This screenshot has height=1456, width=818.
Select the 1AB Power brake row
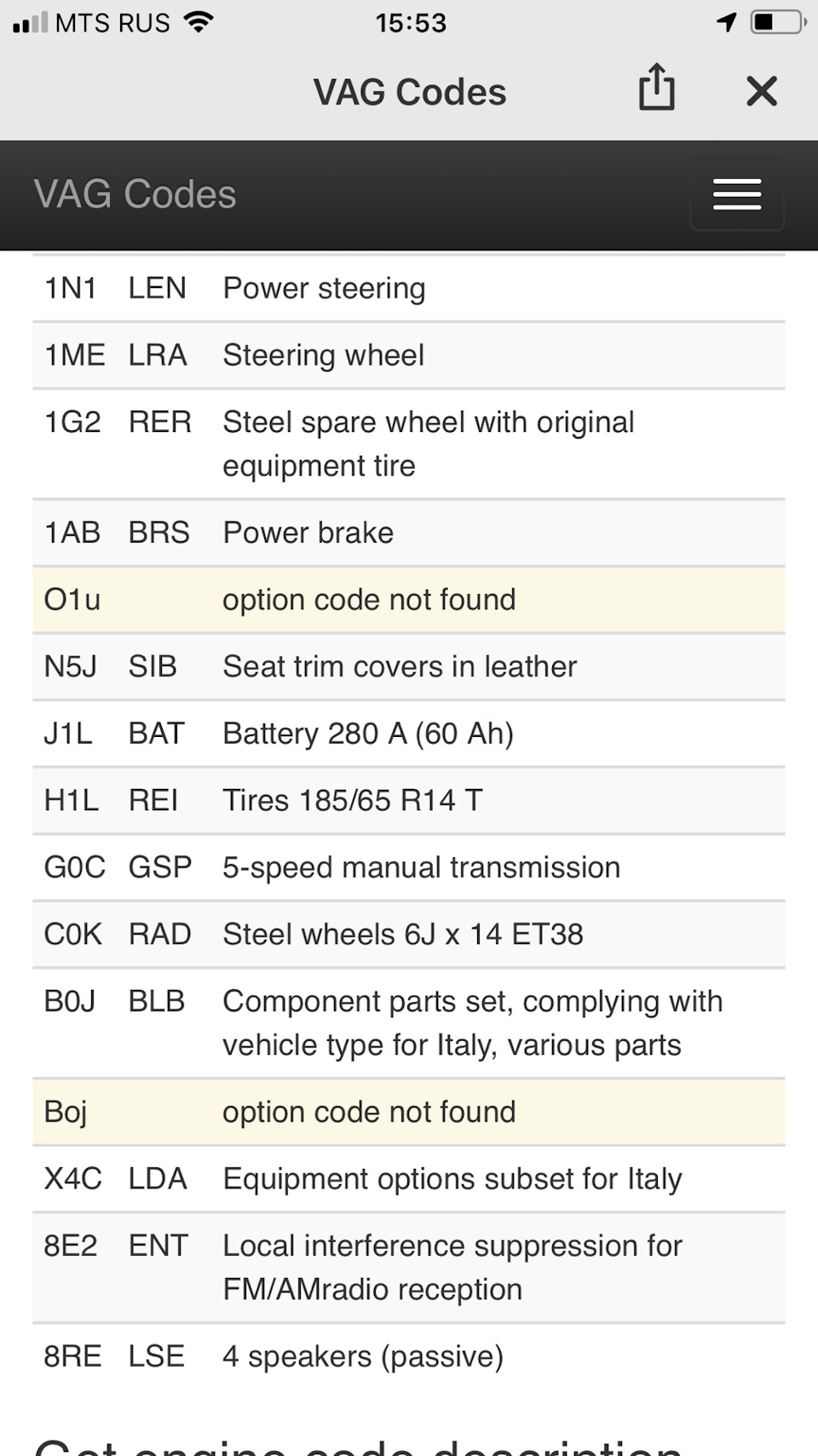tap(409, 532)
